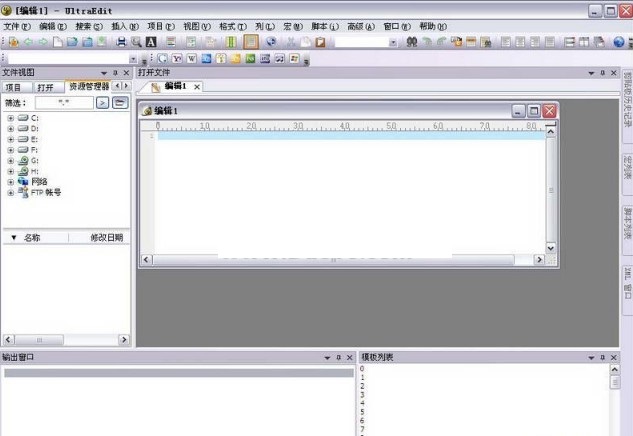Click the Windows flag icon in the second toolbar
This screenshot has height=436, width=633.
point(294,59)
